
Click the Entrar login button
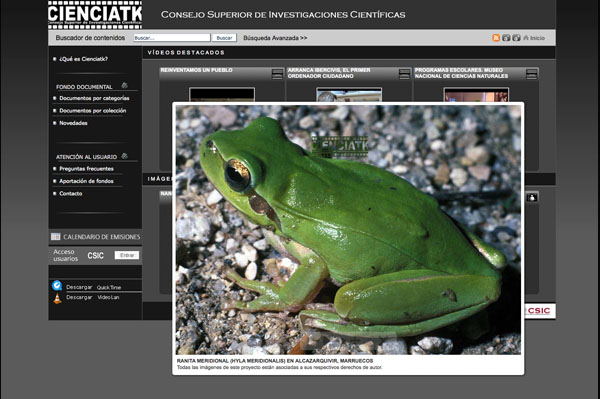(x=127, y=255)
